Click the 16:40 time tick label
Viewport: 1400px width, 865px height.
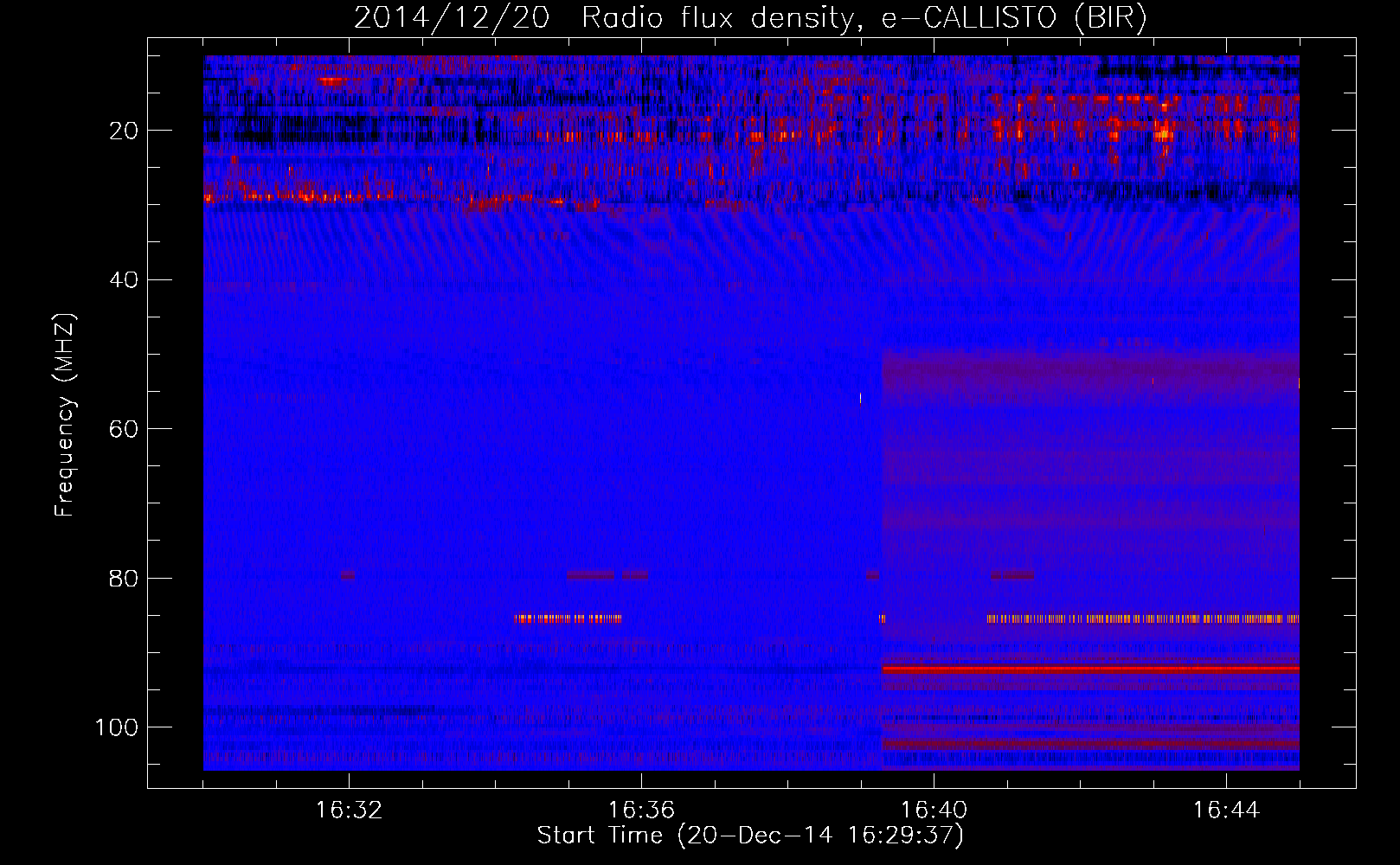tap(934, 811)
